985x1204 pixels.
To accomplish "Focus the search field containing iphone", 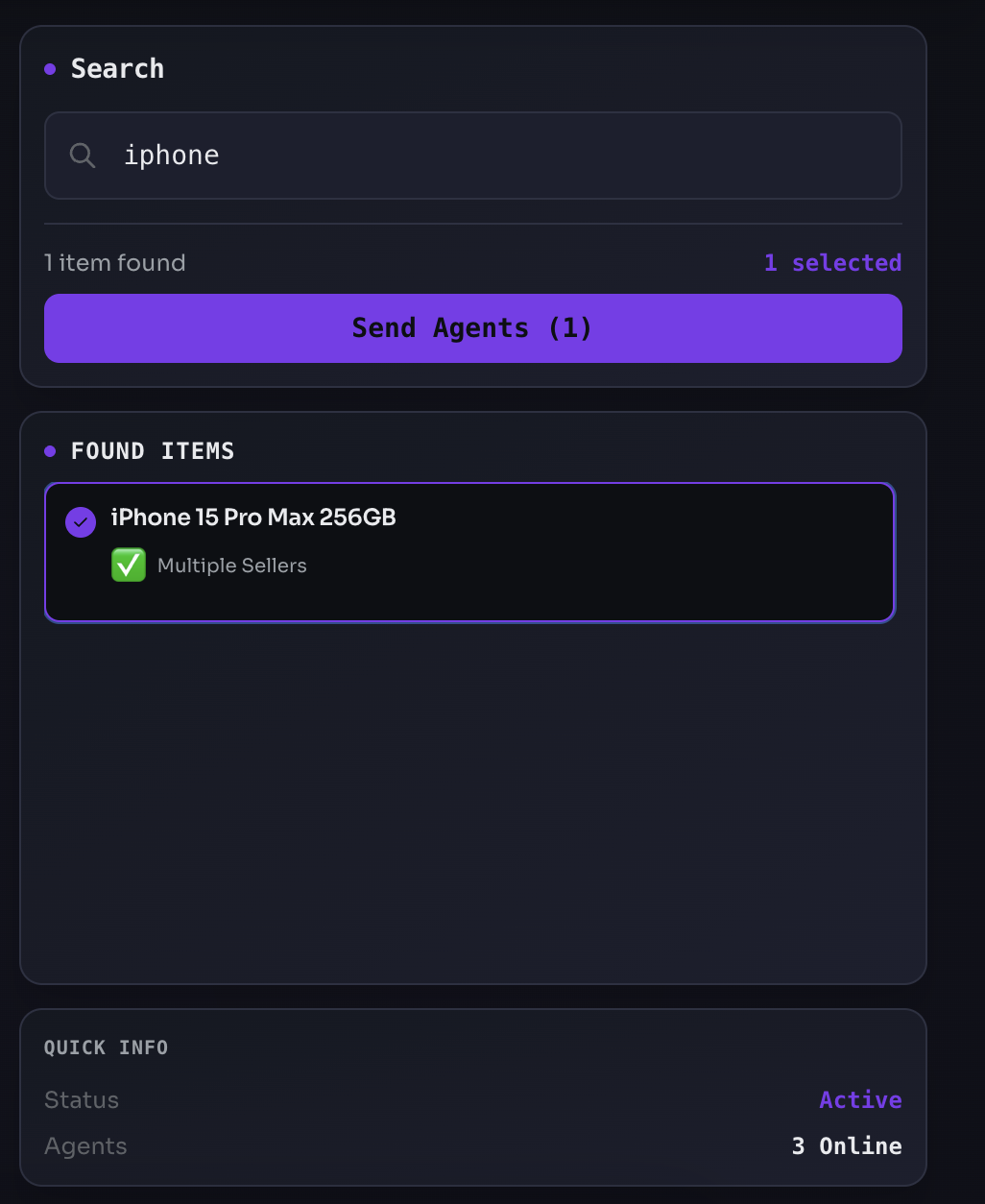I will (472, 156).
